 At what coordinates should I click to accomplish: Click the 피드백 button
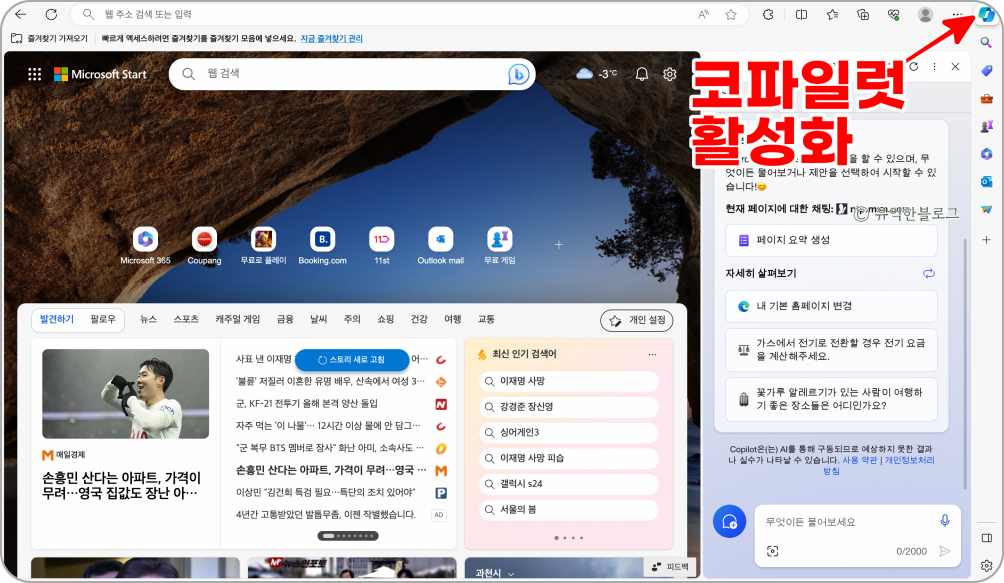pos(670,566)
